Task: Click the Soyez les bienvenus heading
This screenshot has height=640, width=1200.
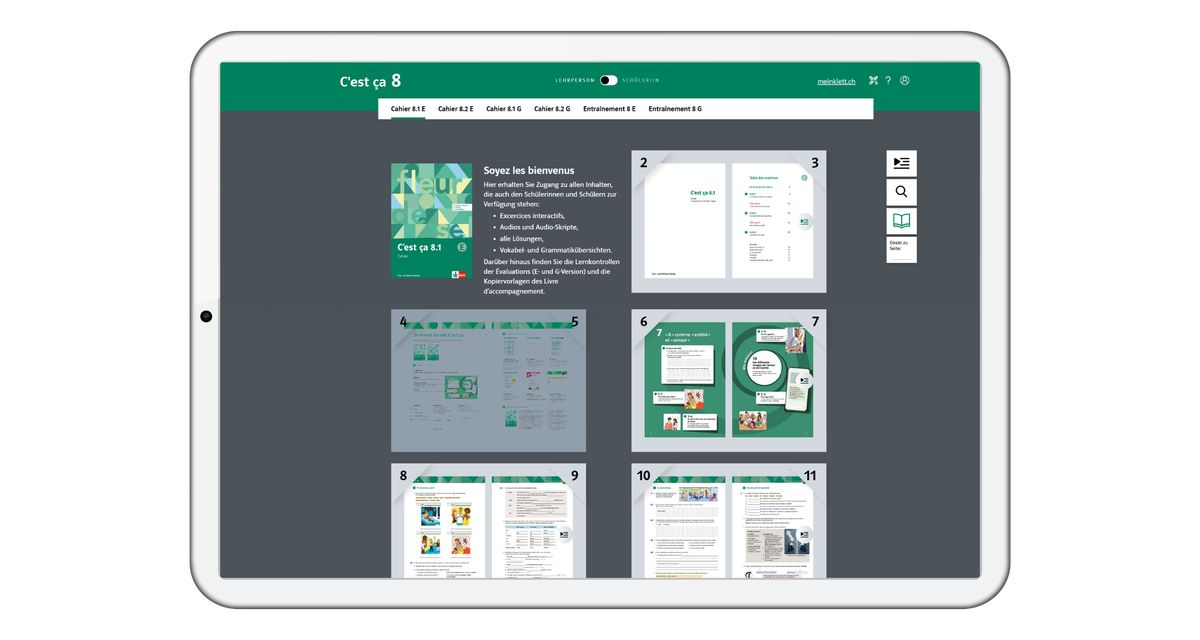Action: 529,170
